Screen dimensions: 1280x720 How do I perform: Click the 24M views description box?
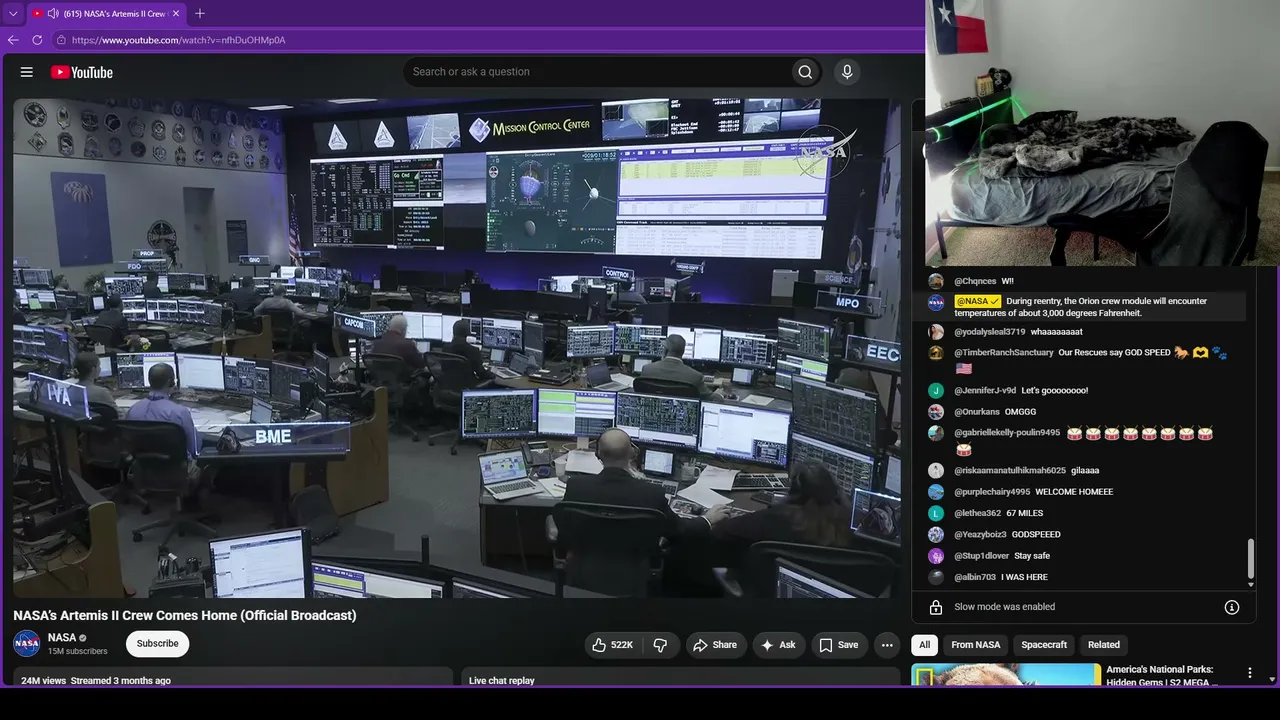tap(233, 677)
